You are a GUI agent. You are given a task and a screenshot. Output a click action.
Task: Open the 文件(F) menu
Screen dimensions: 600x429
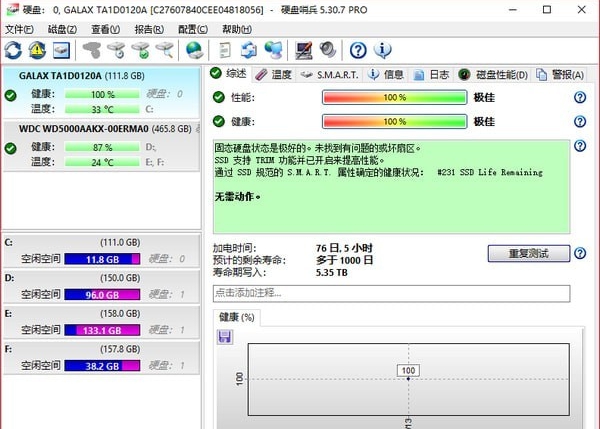pos(19,29)
